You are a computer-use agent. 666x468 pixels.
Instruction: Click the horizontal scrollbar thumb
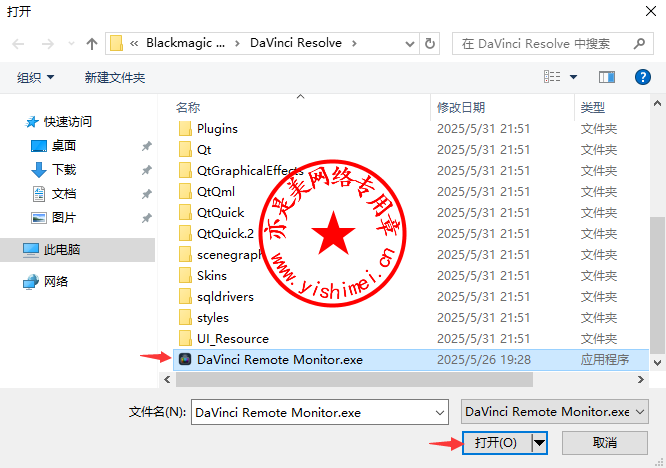[x=354, y=379]
